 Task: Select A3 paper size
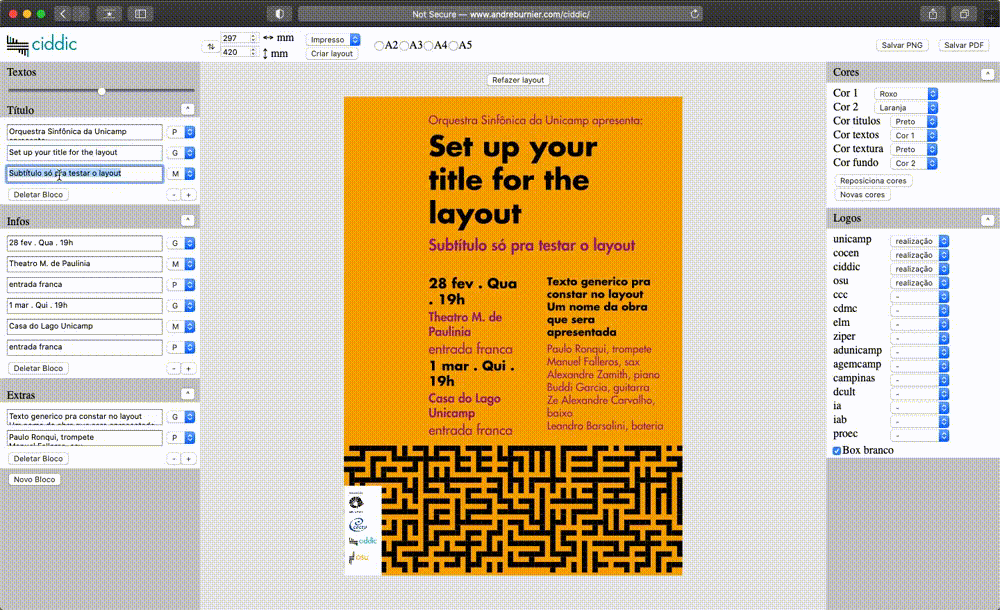coord(404,46)
